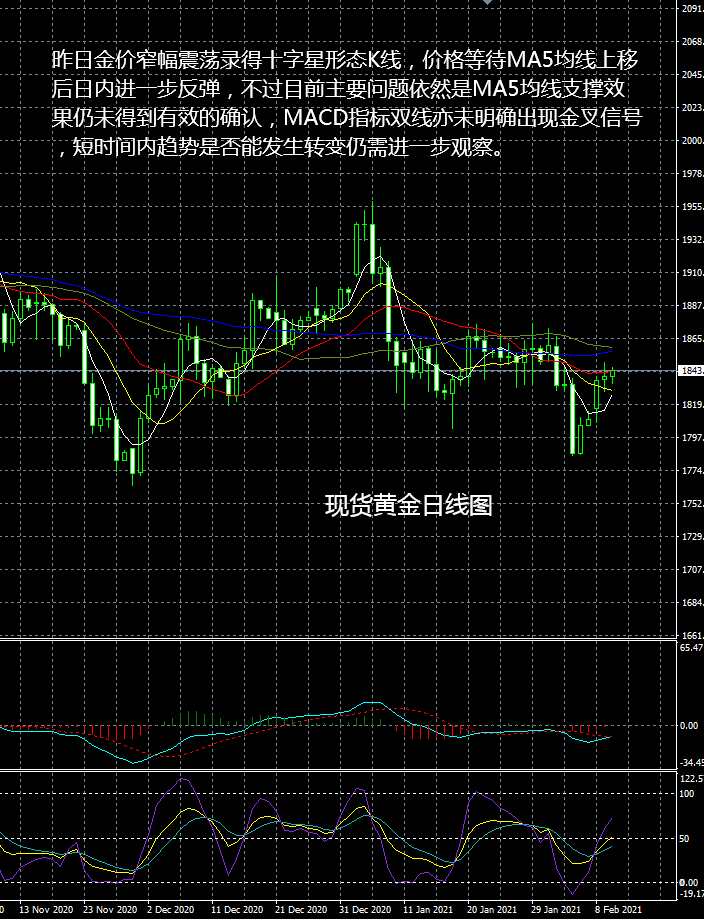
Task: Click the 1752 price level on the axis
Action: (x=692, y=504)
